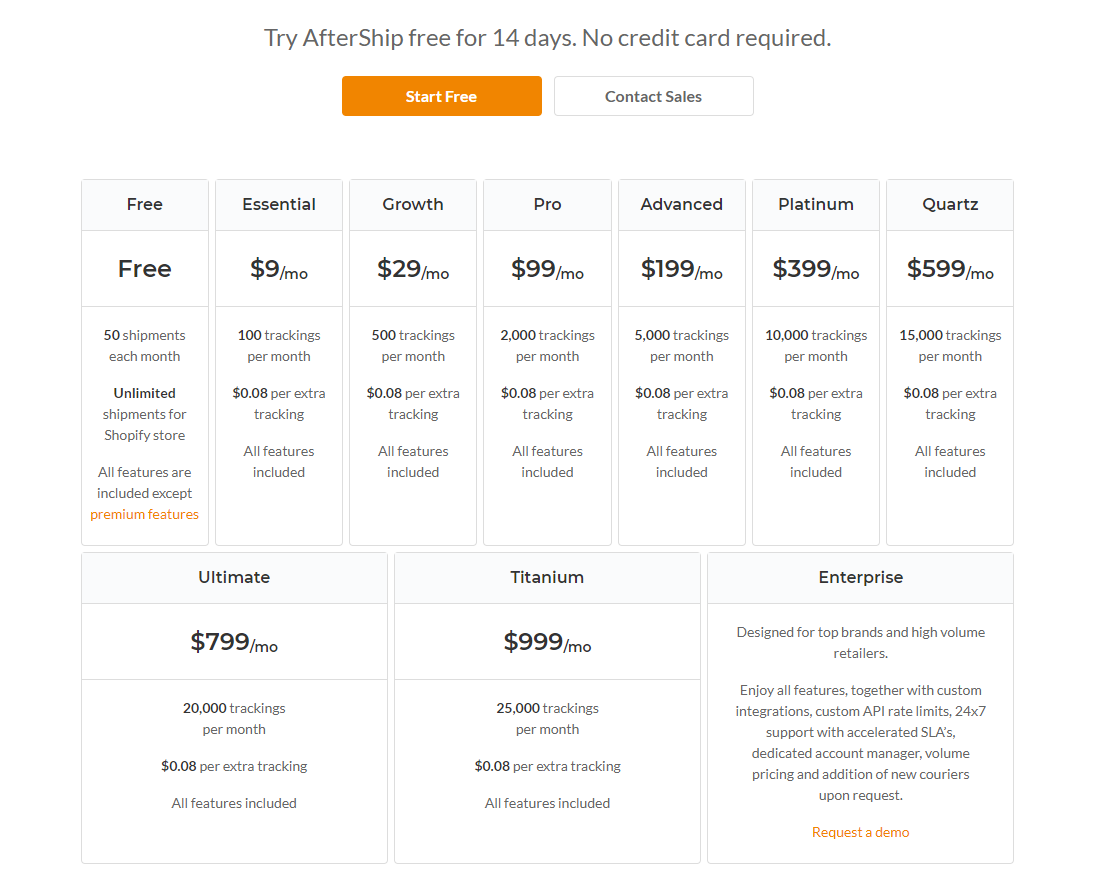Click the Enterprise plan header
This screenshot has height=889, width=1113.
[x=860, y=577]
